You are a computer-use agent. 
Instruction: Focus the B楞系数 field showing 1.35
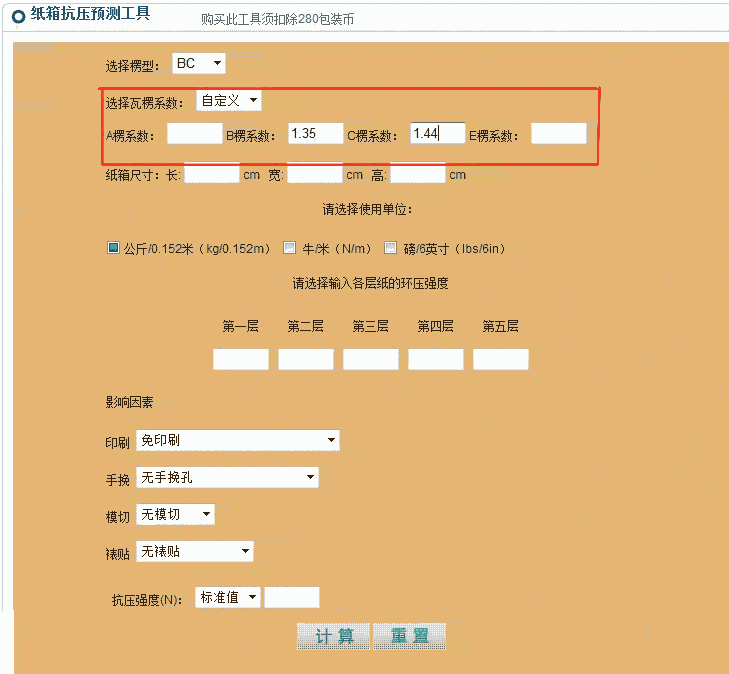click(x=315, y=134)
